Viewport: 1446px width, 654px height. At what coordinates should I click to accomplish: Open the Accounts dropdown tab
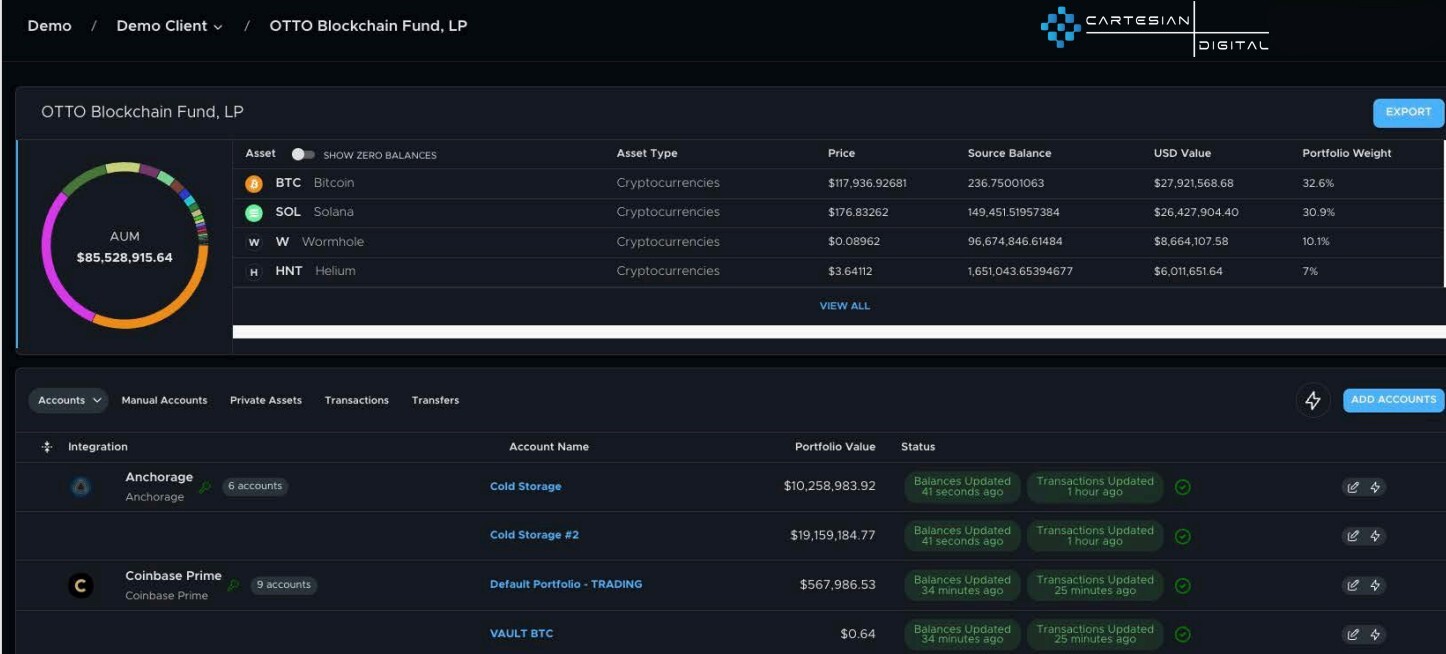pyautogui.click(x=68, y=400)
